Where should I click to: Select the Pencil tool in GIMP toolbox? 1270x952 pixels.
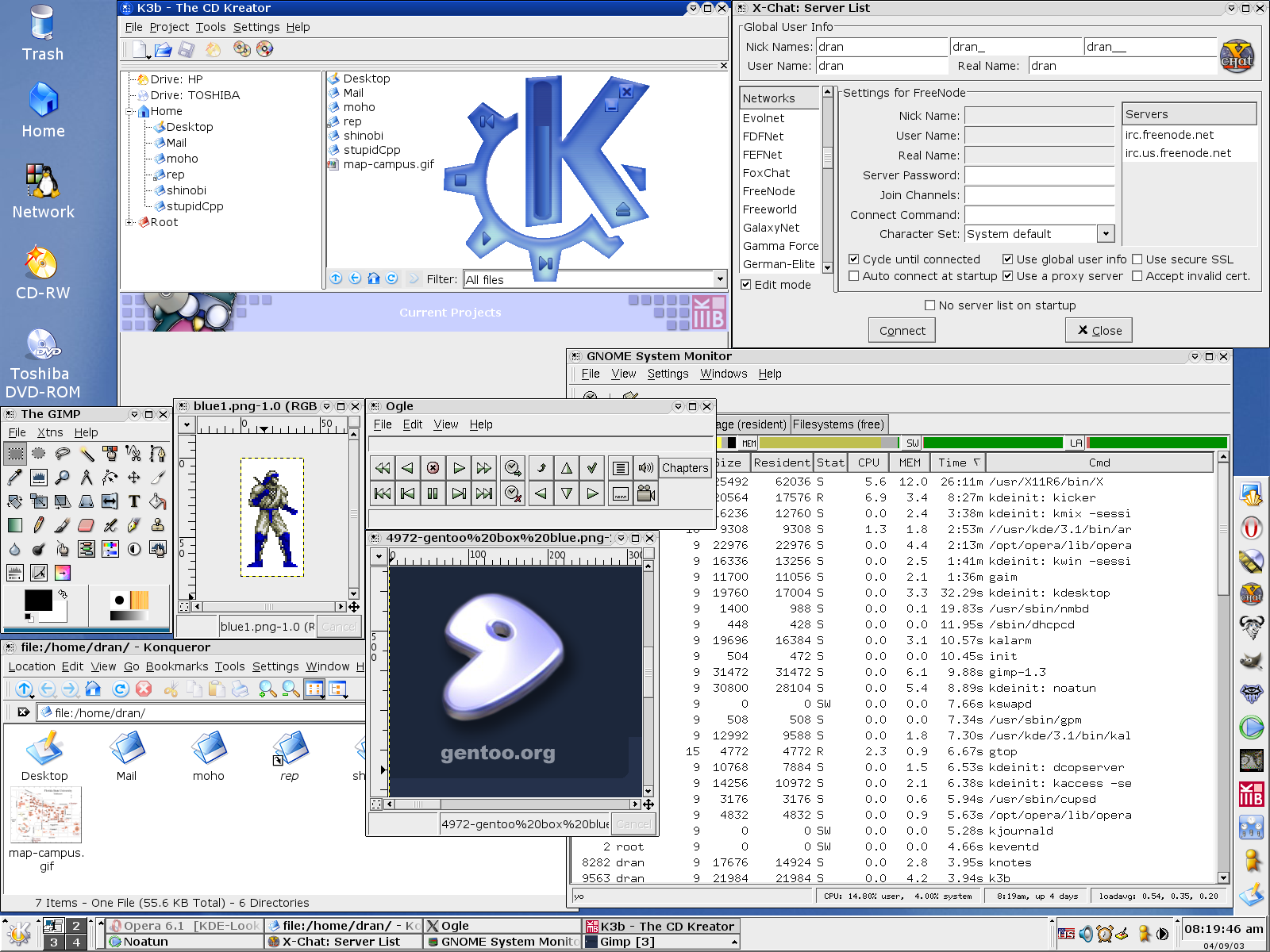pyautogui.click(x=39, y=525)
